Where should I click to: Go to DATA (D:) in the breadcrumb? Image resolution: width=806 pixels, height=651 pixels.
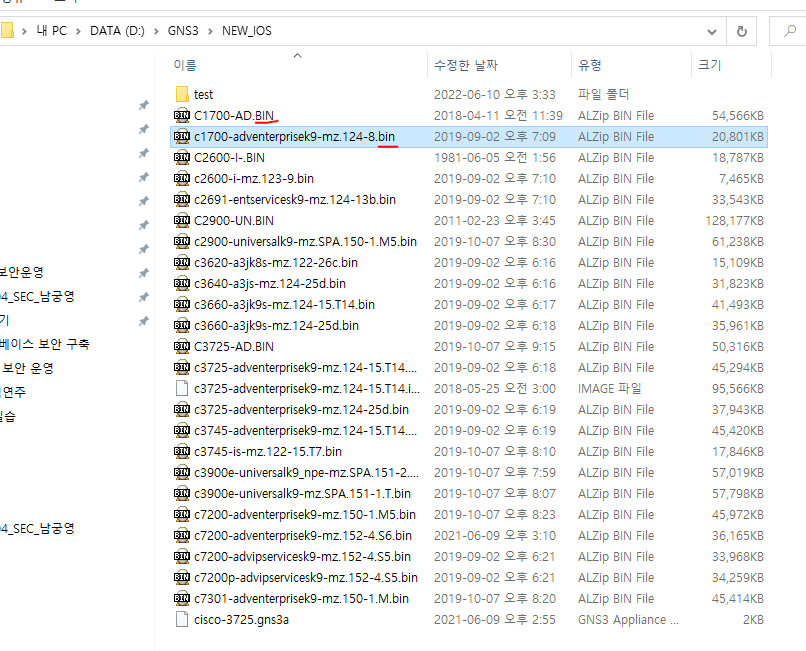[x=117, y=31]
